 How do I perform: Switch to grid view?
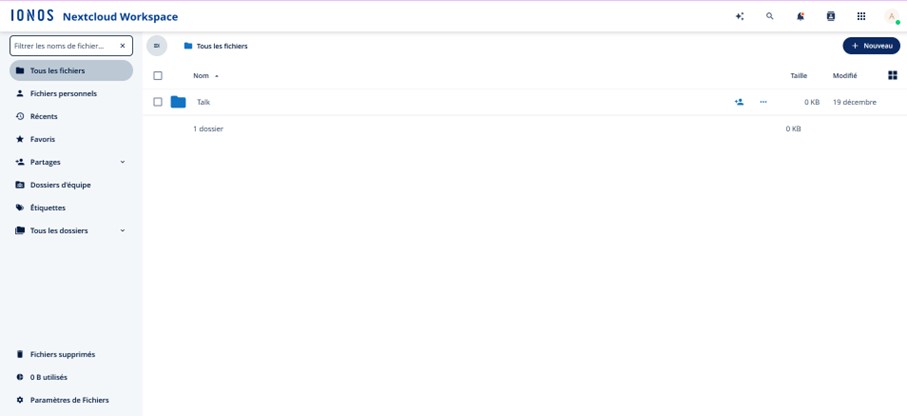tap(892, 75)
